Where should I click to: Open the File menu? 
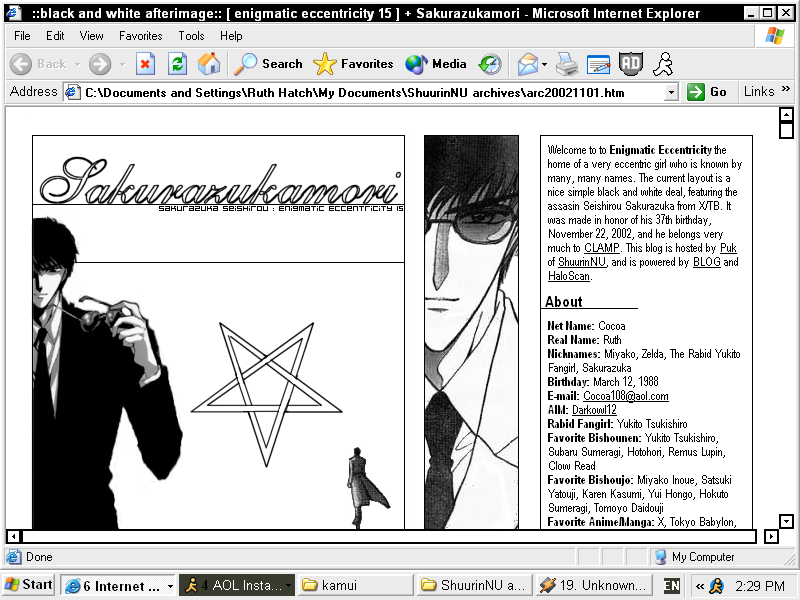[x=22, y=36]
